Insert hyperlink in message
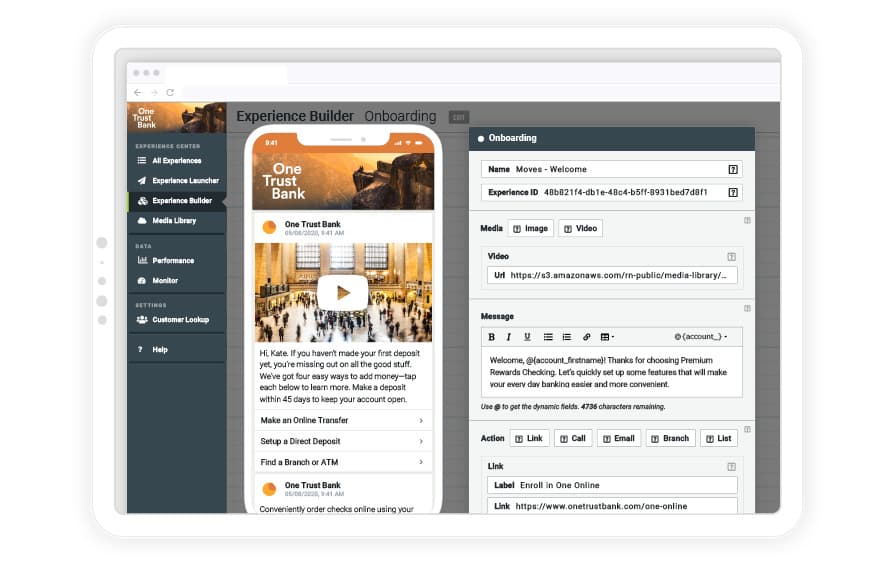Viewport: 896px width, 564px height. coord(586,337)
